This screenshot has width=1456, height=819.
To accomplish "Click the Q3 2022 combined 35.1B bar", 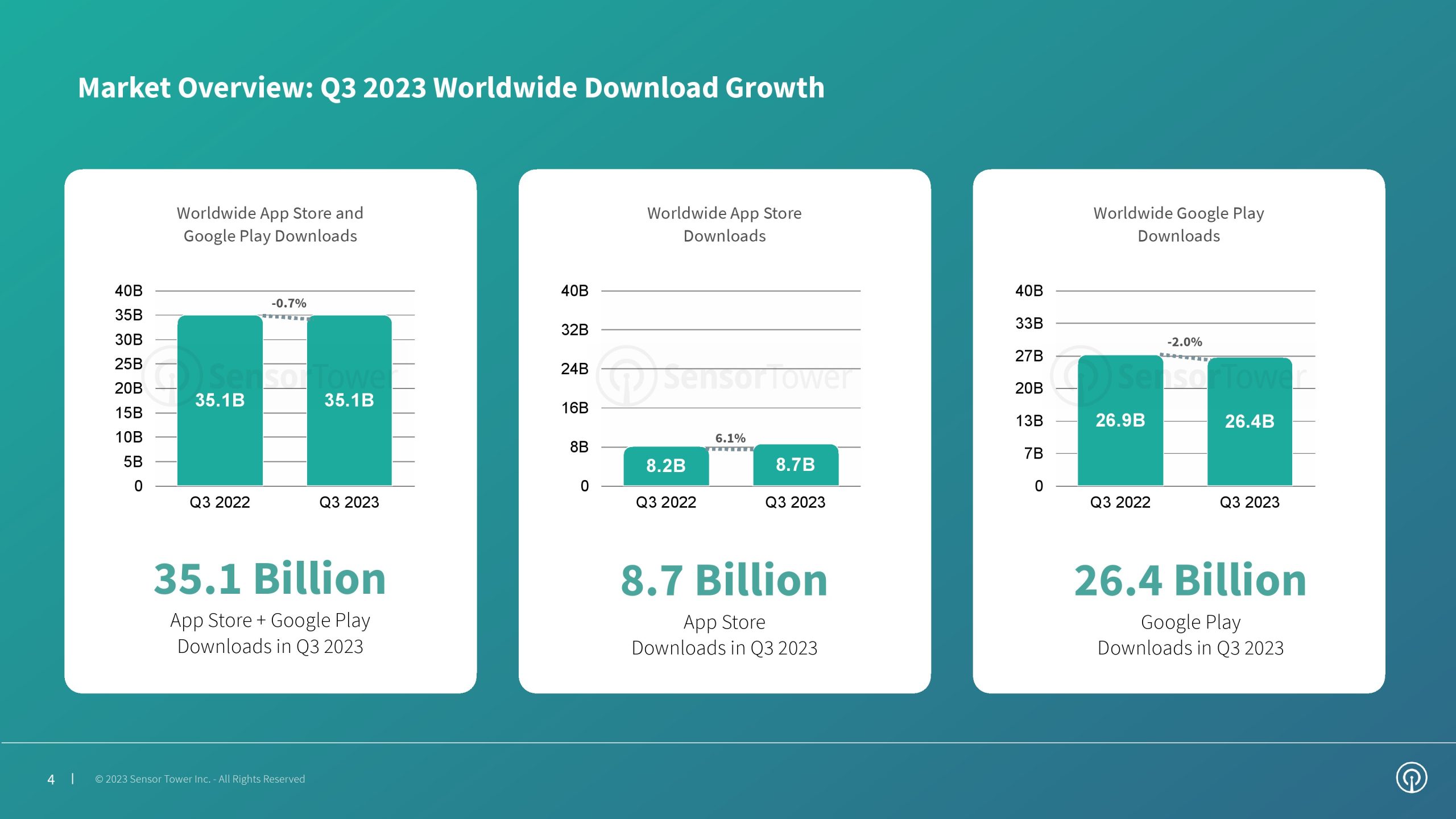I will 220,400.
